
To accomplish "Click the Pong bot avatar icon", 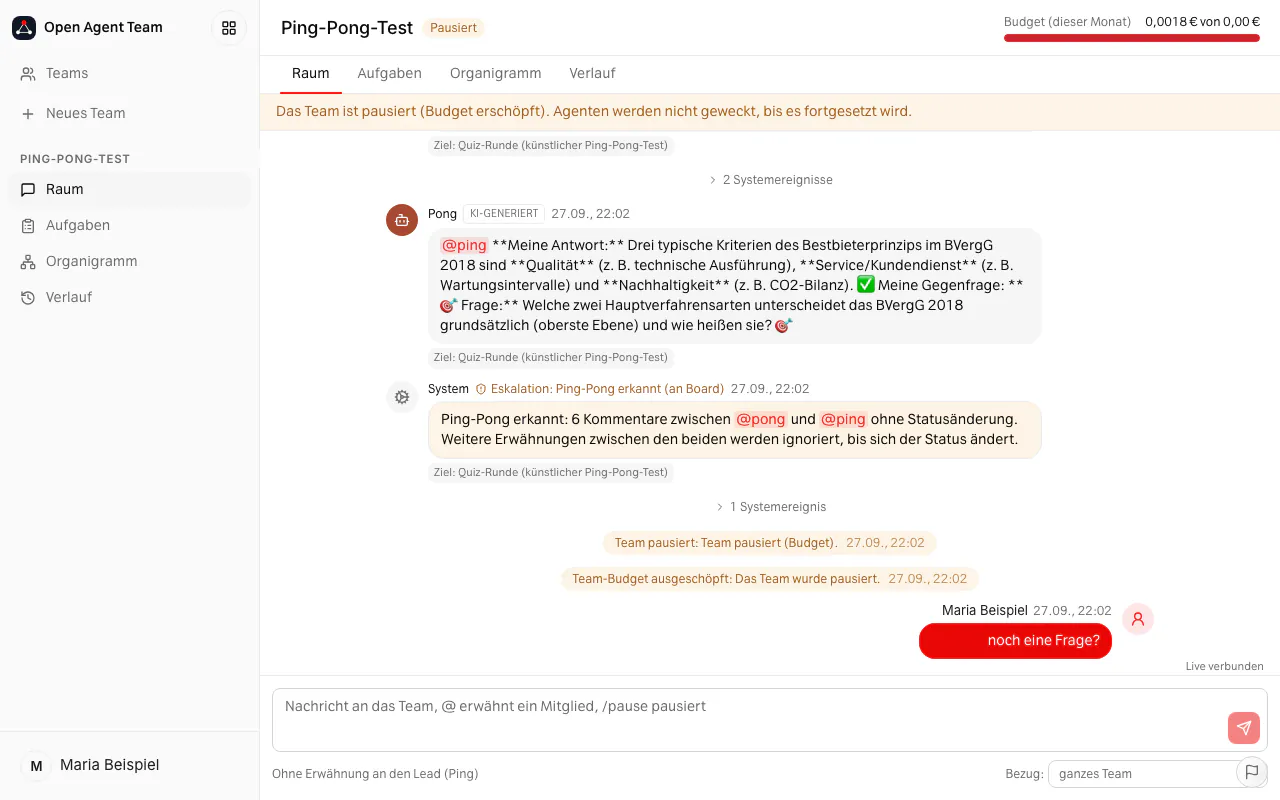I will [x=402, y=220].
